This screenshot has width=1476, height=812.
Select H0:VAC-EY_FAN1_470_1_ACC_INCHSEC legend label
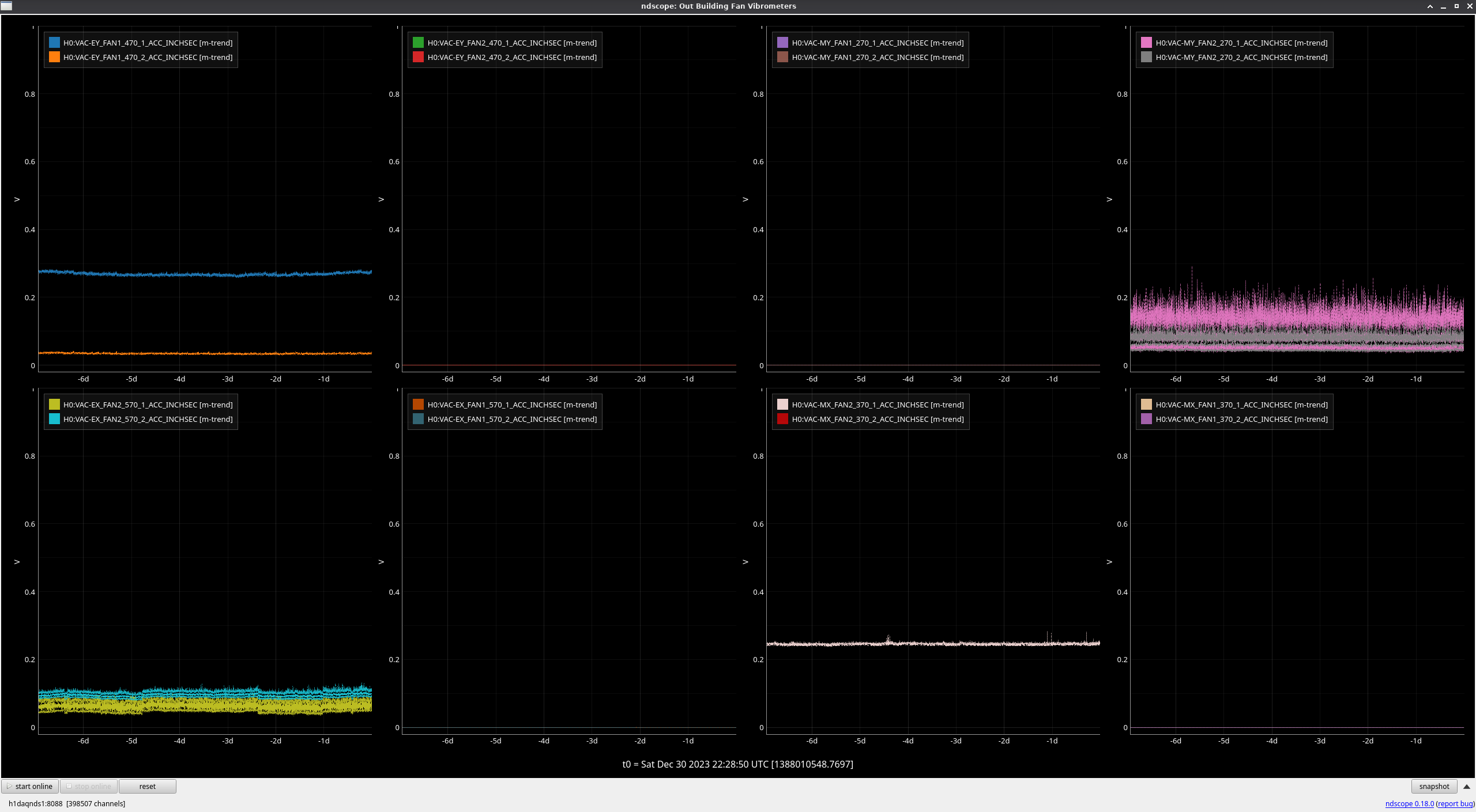pyautogui.click(x=148, y=43)
